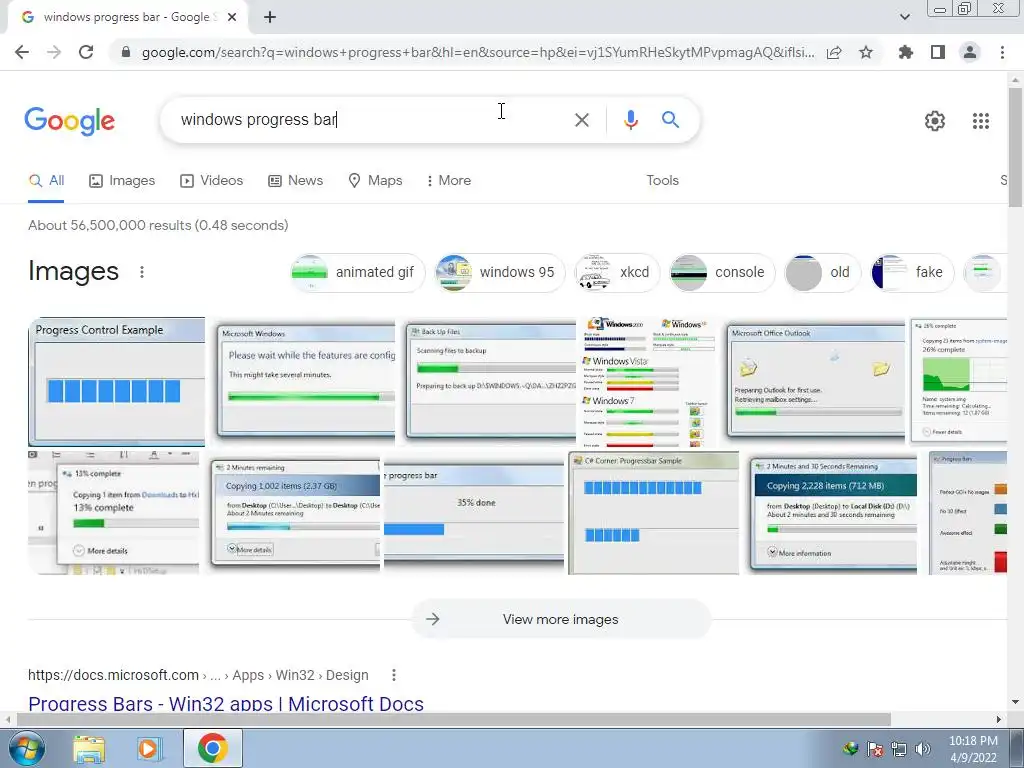Image resolution: width=1024 pixels, height=768 pixels.
Task: Open Progress Bars Win32 Microsoft Docs link
Action: pyautogui.click(x=226, y=704)
